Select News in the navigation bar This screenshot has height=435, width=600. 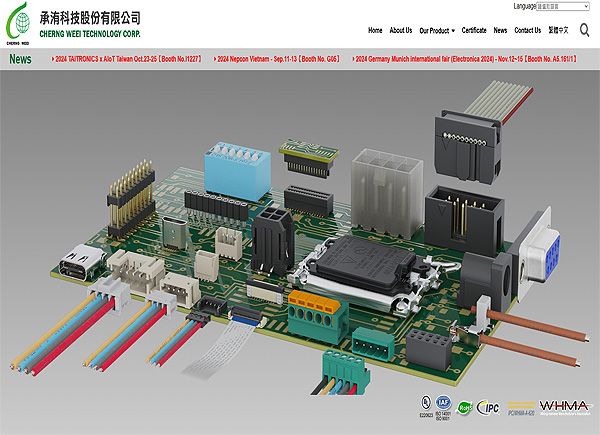click(x=500, y=31)
